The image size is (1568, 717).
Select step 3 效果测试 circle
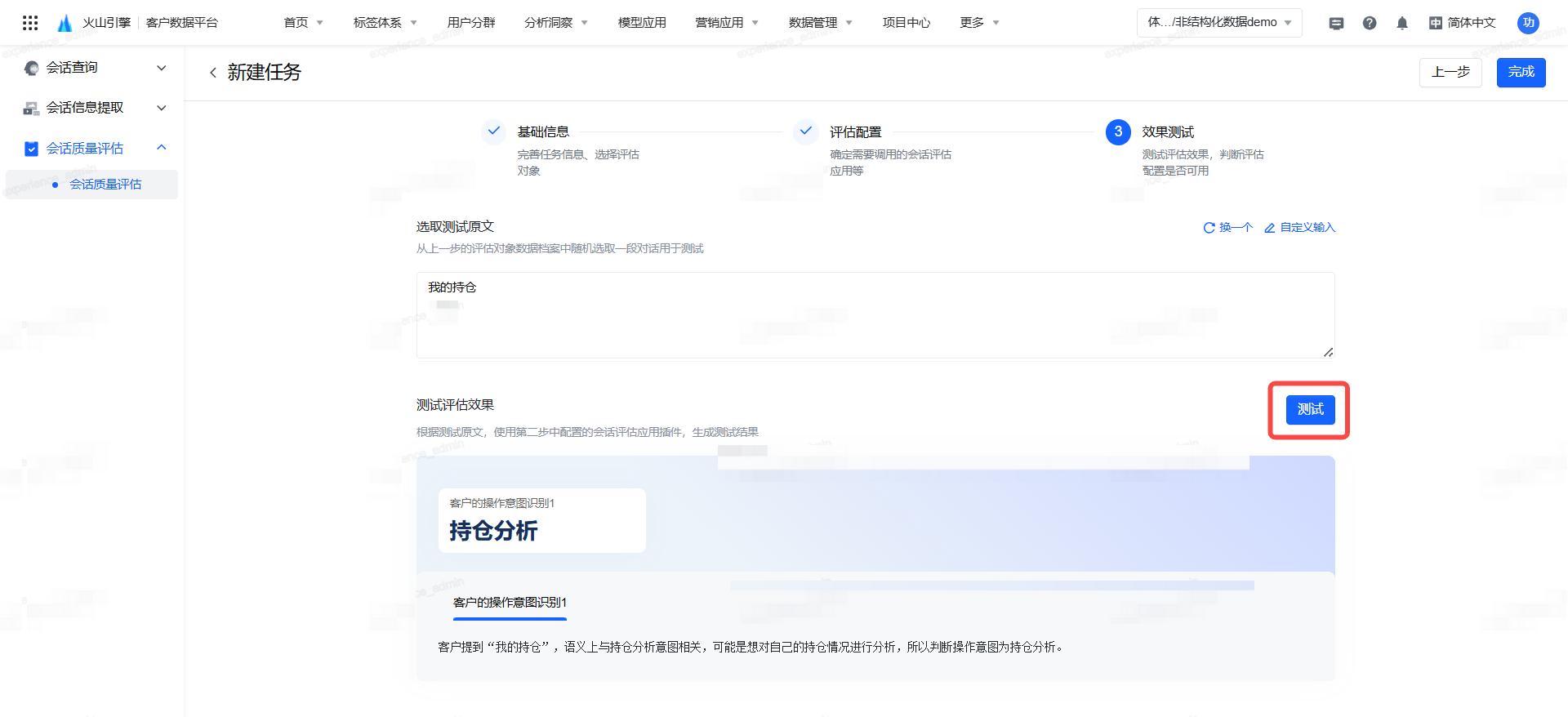click(1118, 131)
